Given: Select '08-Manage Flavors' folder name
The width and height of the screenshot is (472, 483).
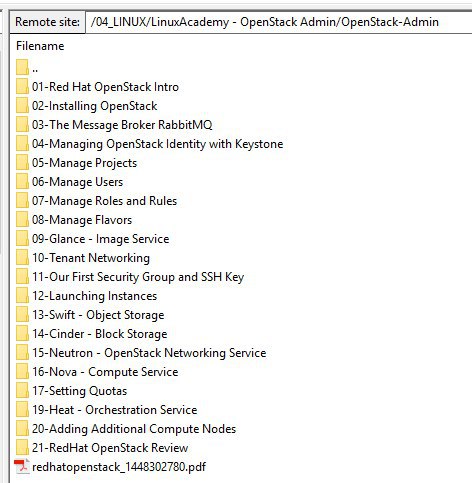Looking at the screenshot, I should [x=82, y=220].
